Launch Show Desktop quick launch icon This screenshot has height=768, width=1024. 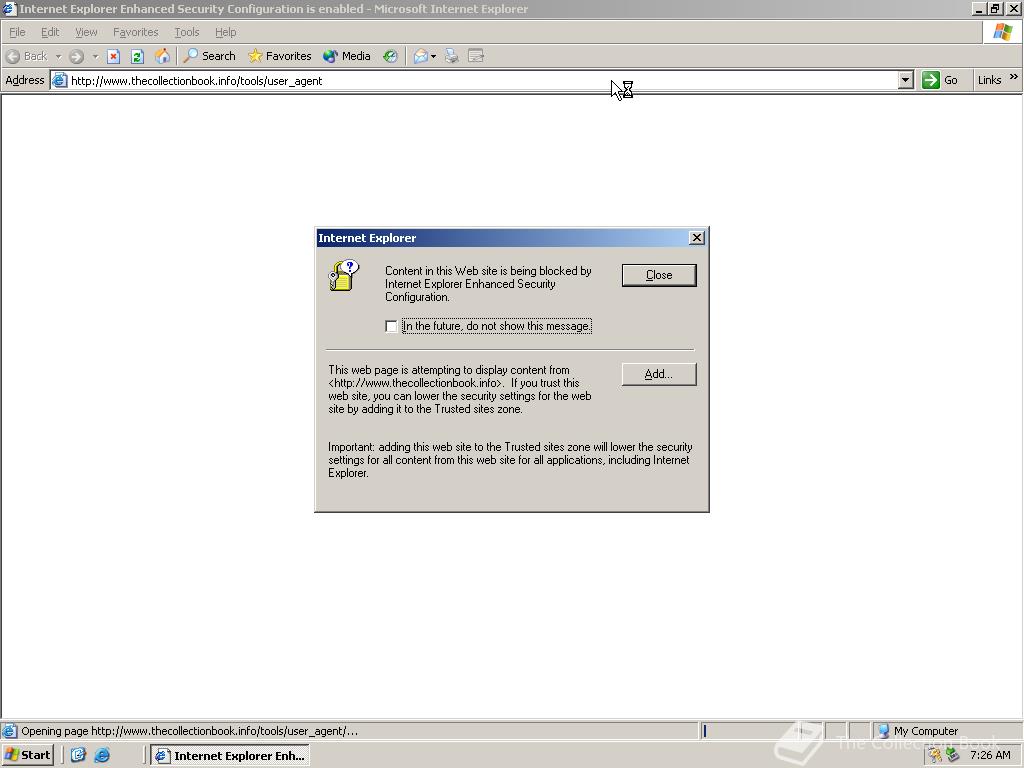[x=78, y=756]
